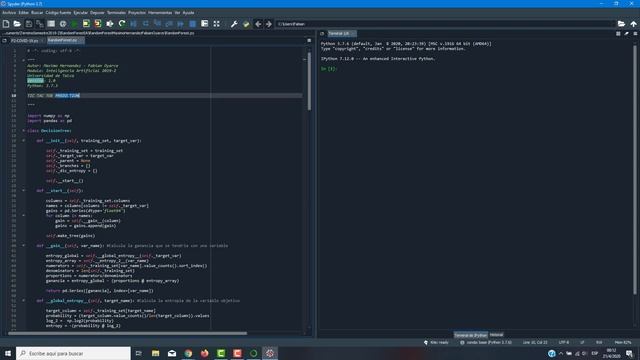Open the Windows Start menu
Screen dimensions: 640x360
coord(8,353)
